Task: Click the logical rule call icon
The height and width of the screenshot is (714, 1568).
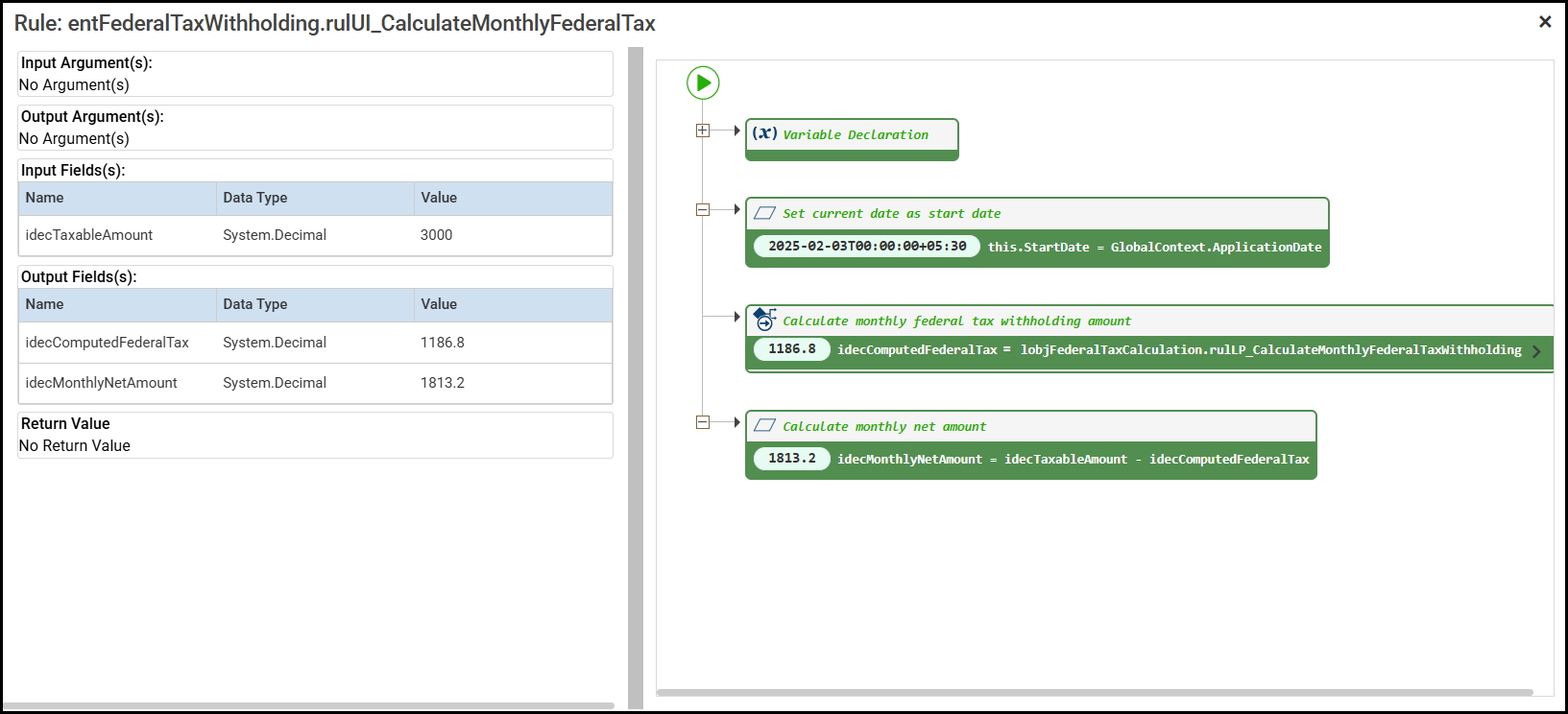Action: click(764, 319)
